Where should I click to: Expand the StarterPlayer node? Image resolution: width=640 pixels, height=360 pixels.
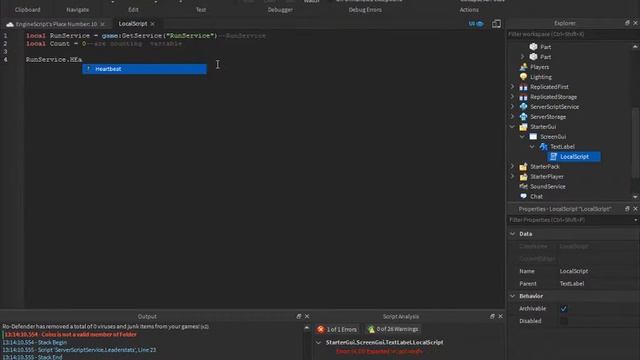tap(513, 176)
